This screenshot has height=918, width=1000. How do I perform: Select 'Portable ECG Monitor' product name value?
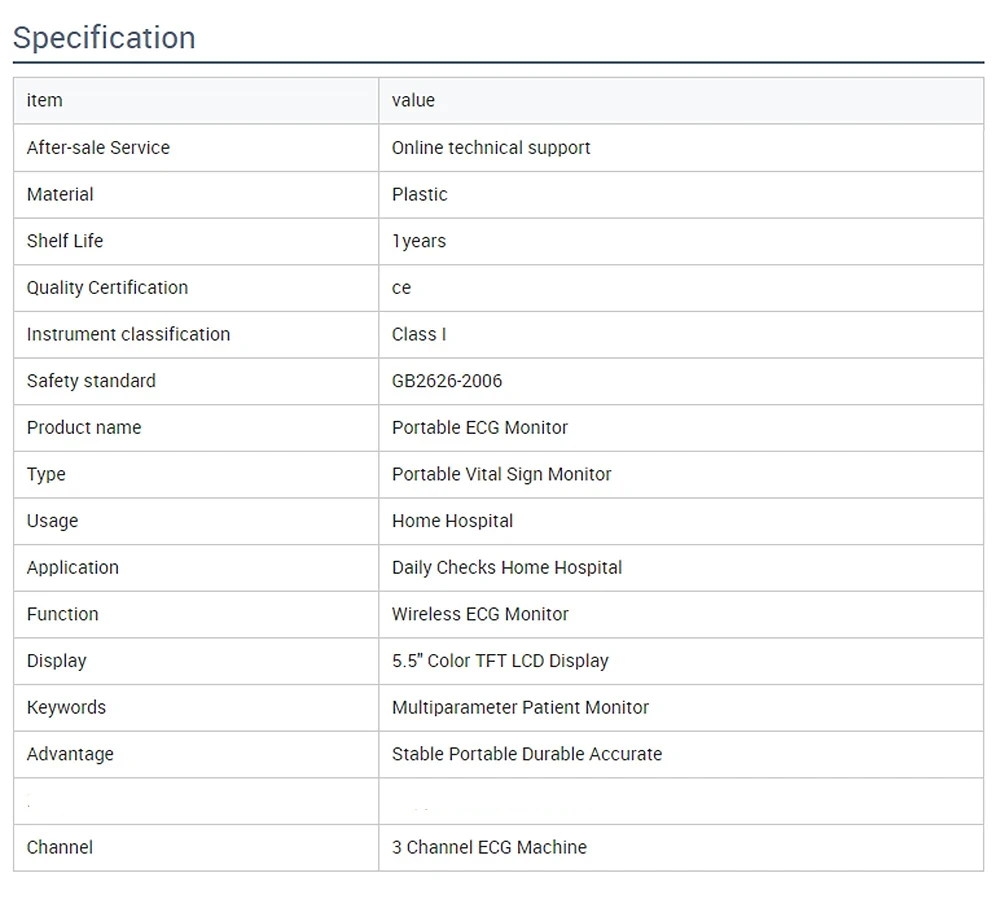click(480, 427)
